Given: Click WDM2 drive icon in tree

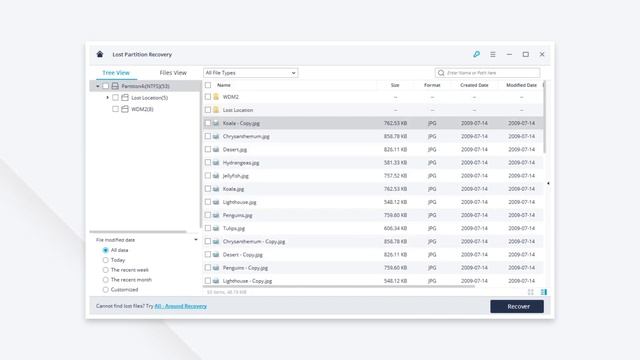Looking at the screenshot, I should click(125, 109).
